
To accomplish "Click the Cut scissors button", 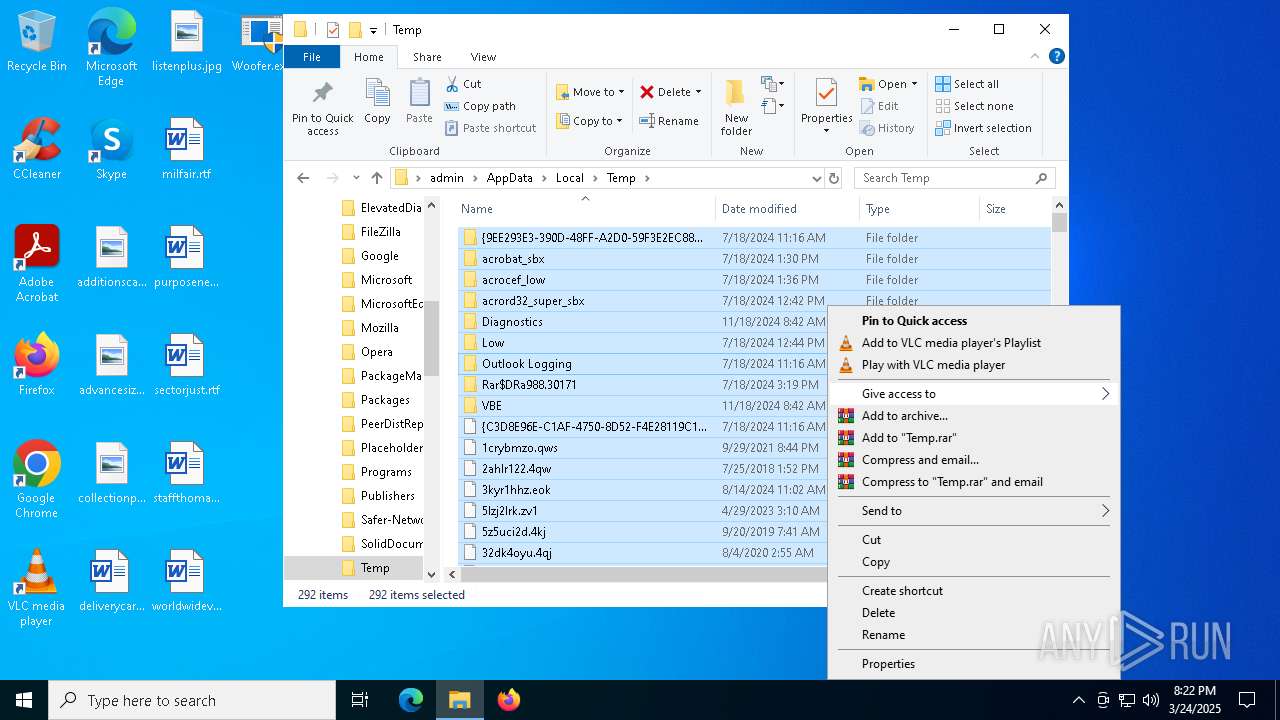I will [x=463, y=84].
